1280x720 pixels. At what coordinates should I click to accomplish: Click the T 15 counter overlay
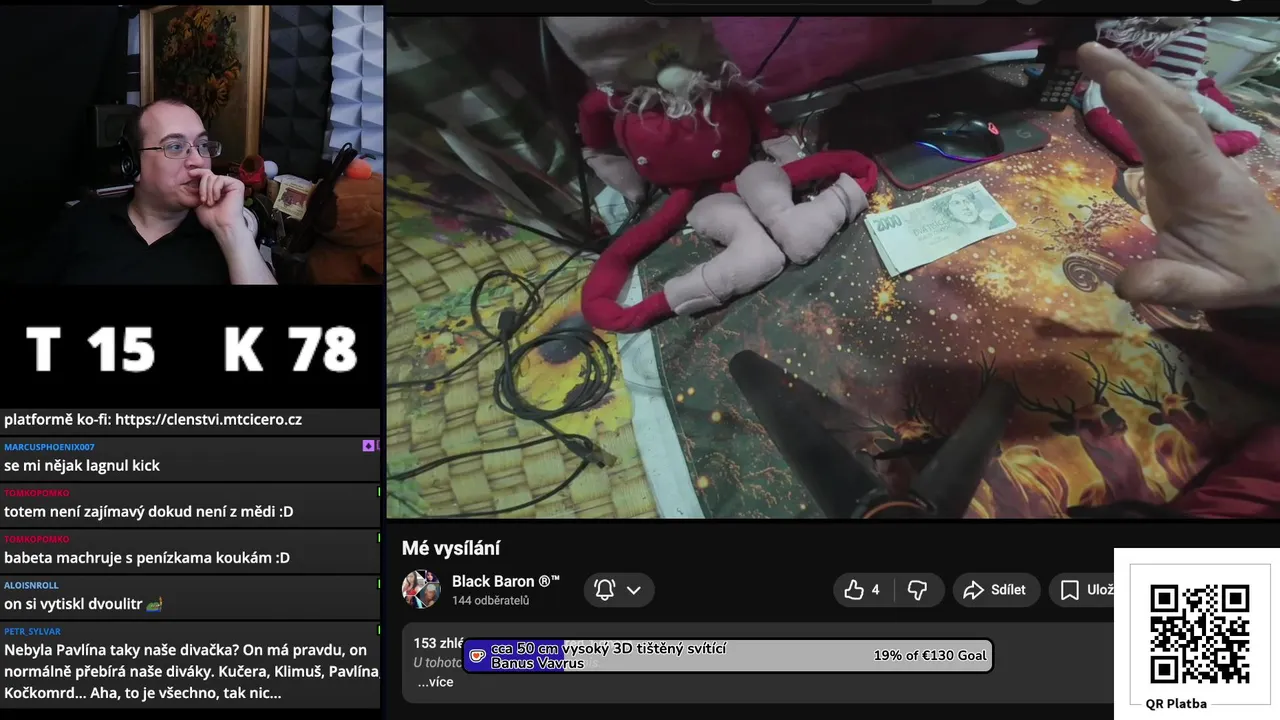tap(90, 349)
